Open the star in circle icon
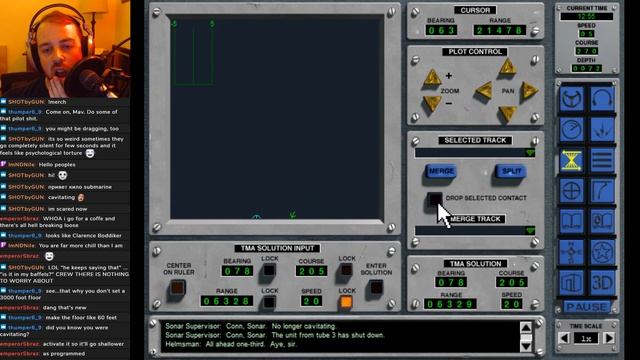This screenshot has width=640, height=360. 602,252
